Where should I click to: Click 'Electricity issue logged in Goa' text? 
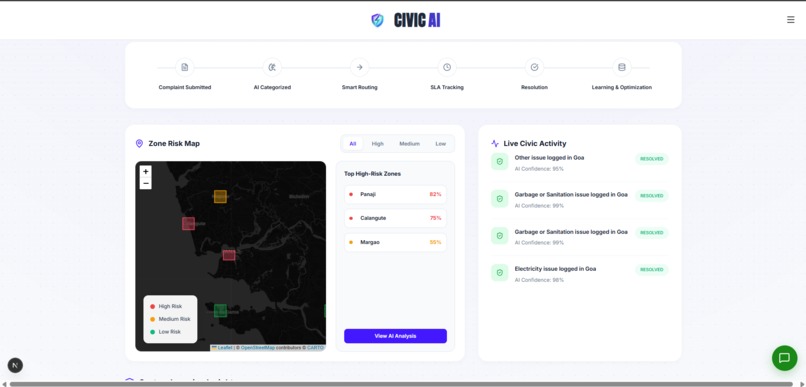555,269
